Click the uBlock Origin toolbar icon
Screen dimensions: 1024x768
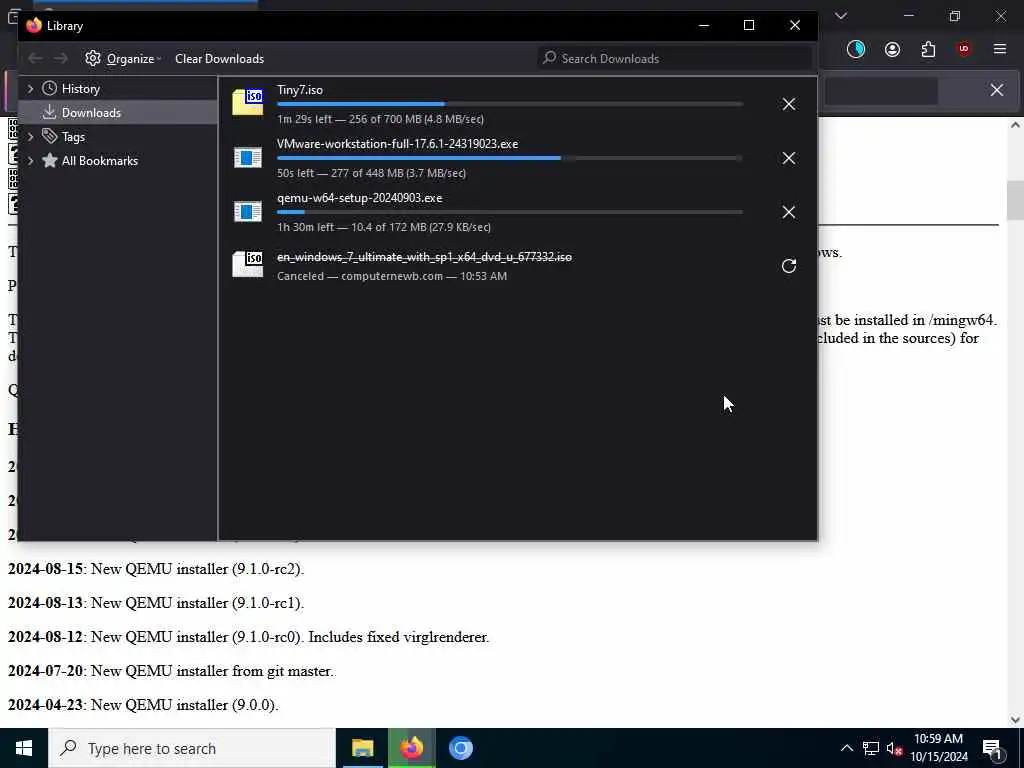click(x=964, y=49)
